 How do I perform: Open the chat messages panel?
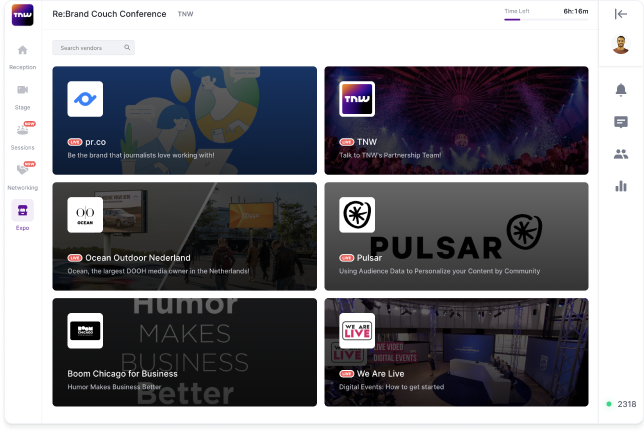[x=620, y=122]
